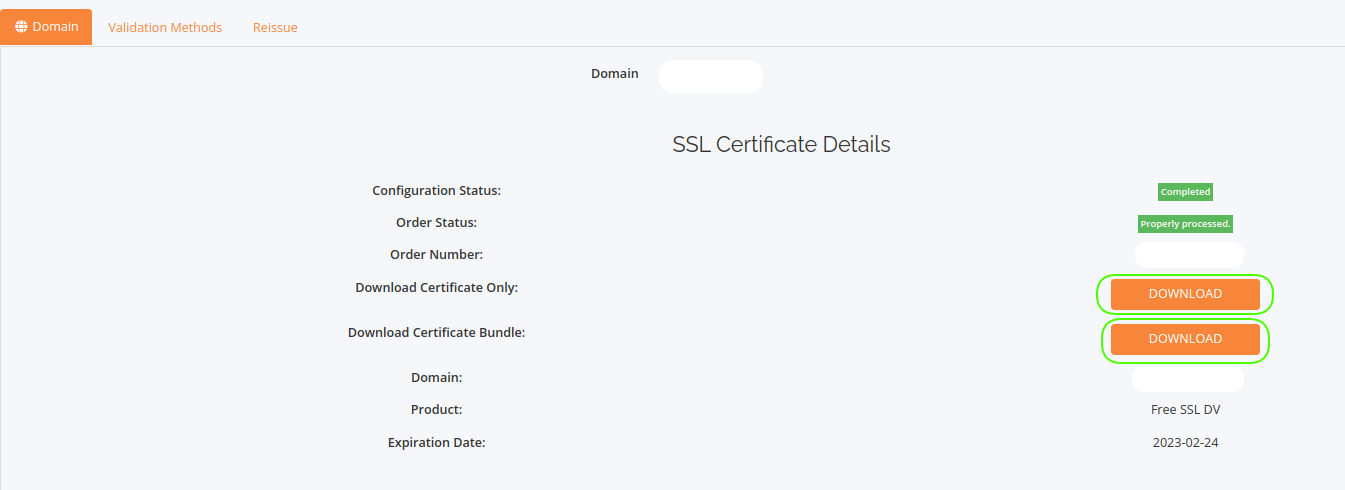Click the Order Status label
The image size is (1345, 490).
(x=436, y=222)
